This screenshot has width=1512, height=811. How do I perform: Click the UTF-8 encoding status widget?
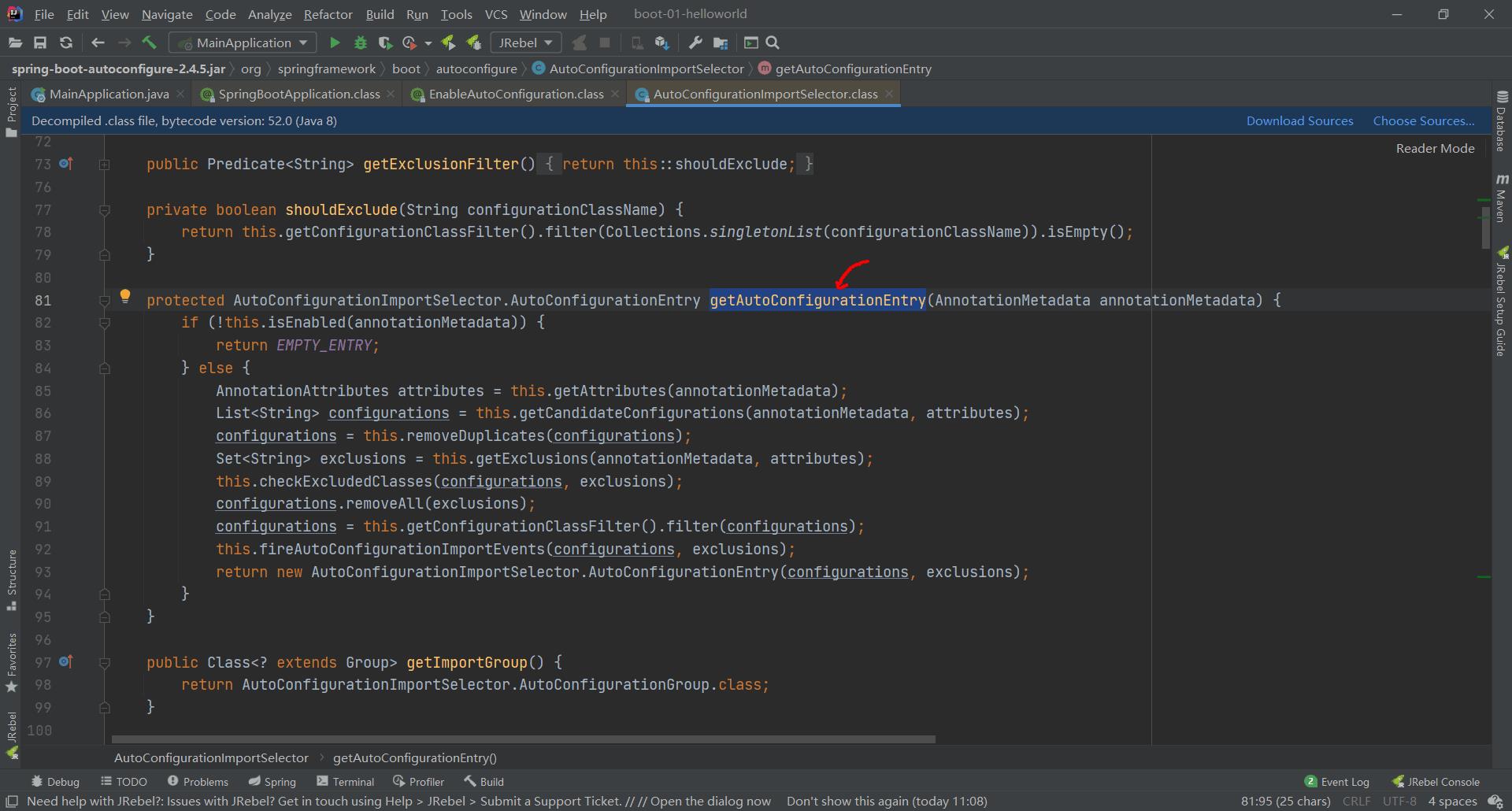pyautogui.click(x=1399, y=801)
